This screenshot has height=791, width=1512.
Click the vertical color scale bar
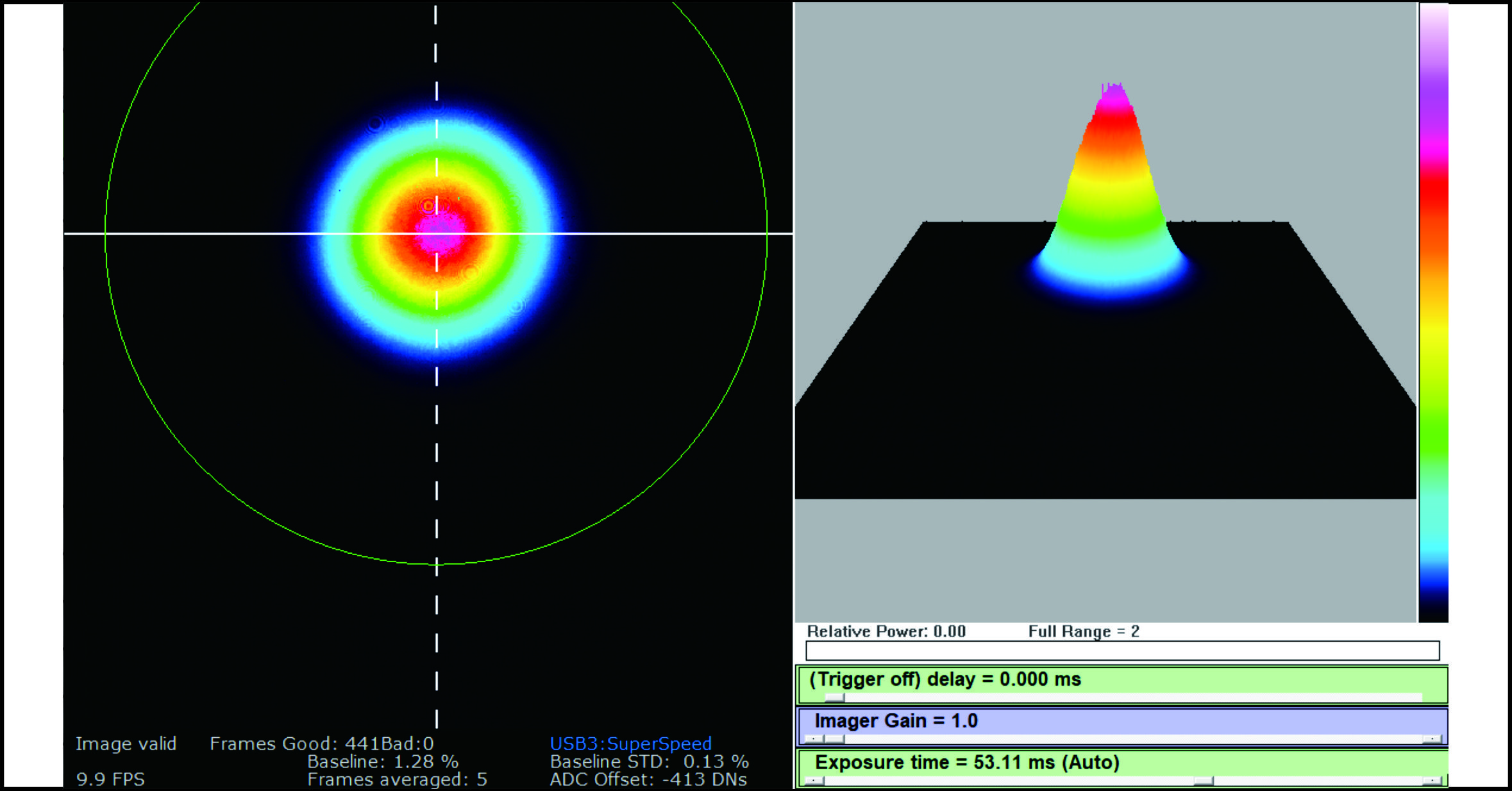point(1433,312)
